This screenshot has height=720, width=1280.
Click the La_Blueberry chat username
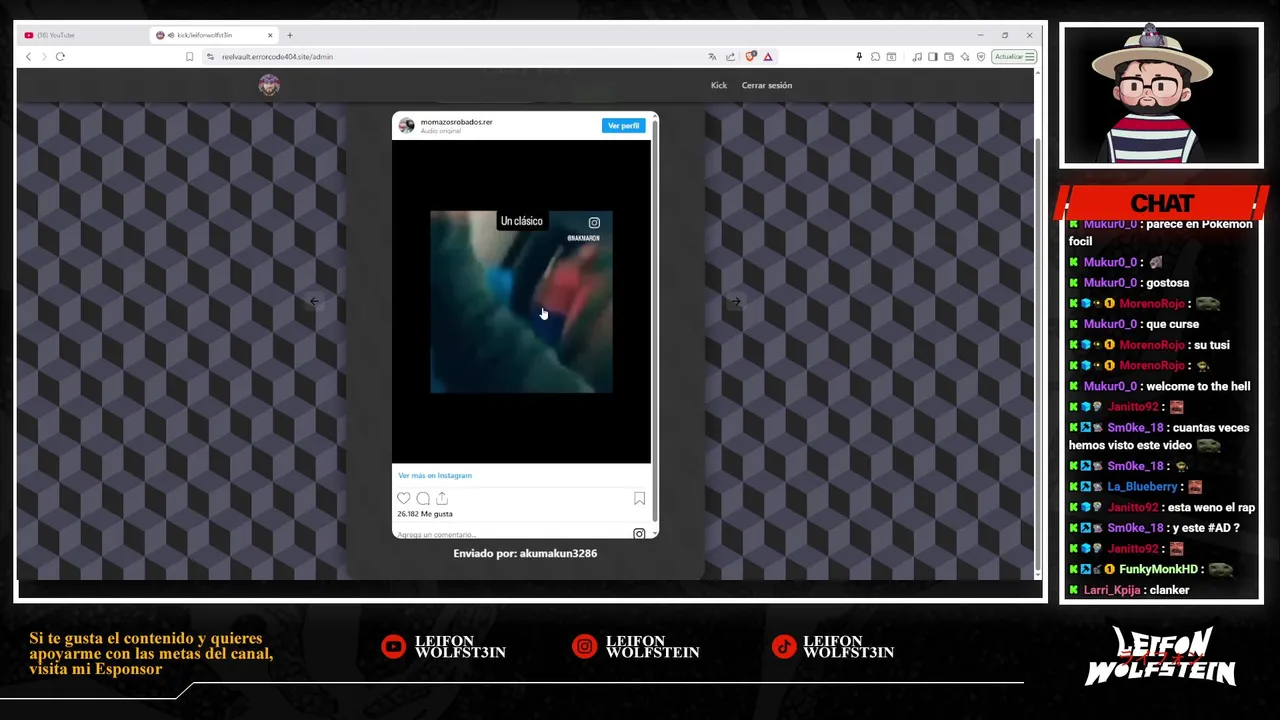1141,487
